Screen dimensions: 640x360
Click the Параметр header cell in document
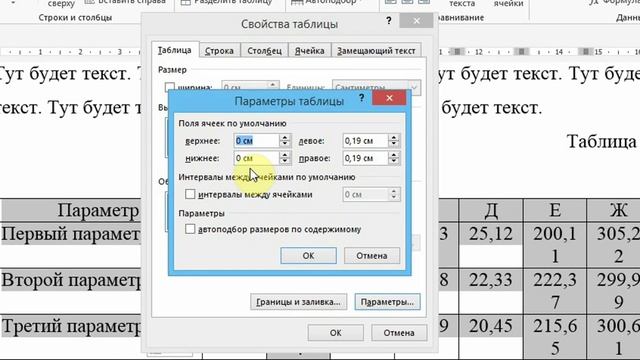[x=98, y=211]
